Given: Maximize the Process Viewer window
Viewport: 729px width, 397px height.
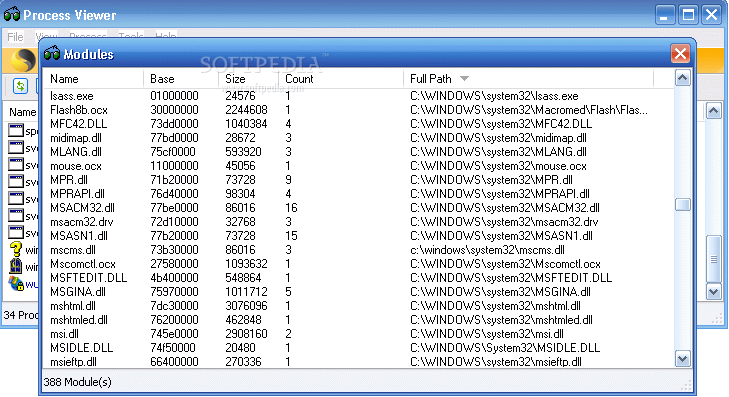Looking at the screenshot, I should click(x=688, y=15).
